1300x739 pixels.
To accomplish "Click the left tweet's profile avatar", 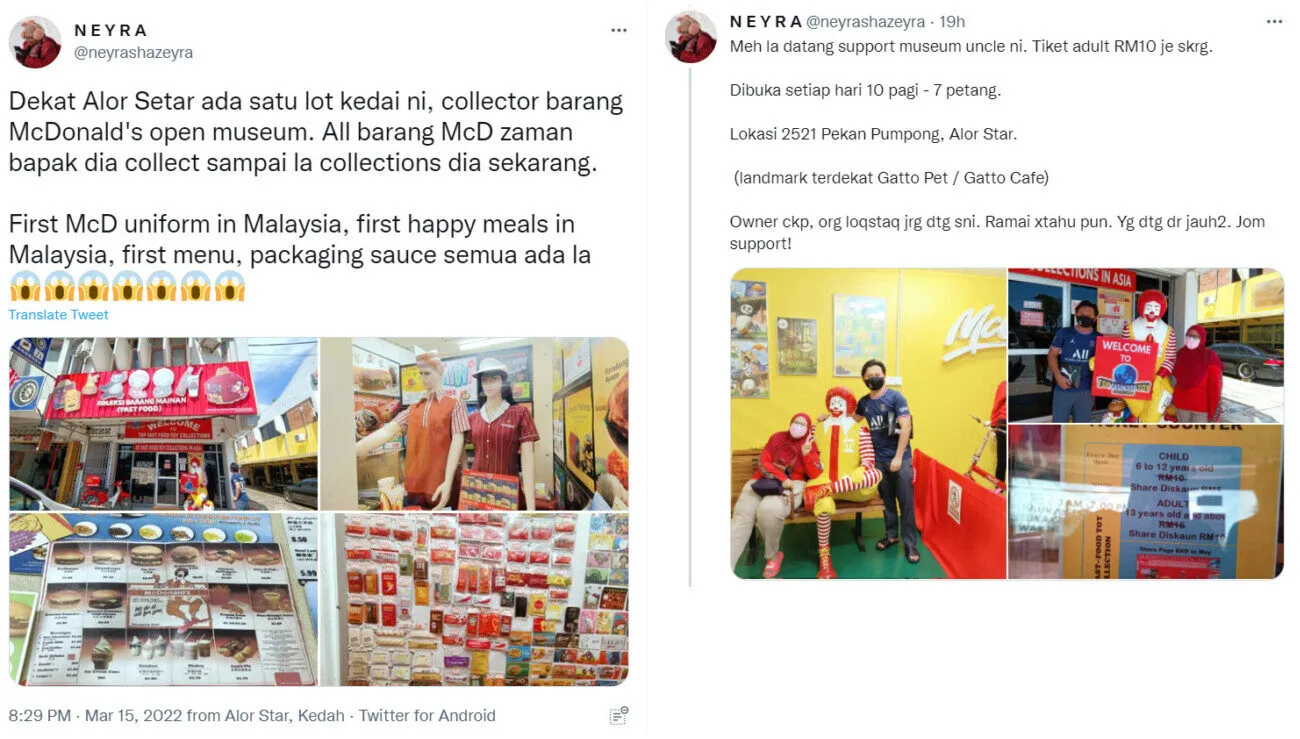I will [x=35, y=41].
